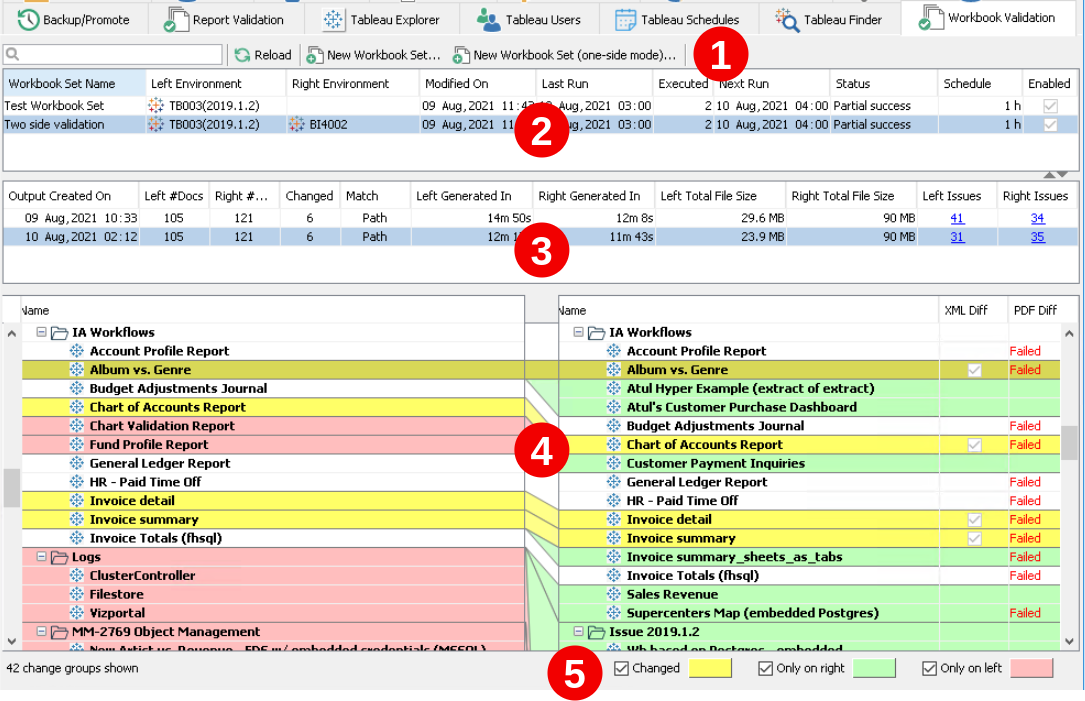This screenshot has width=1085, height=701.
Task: Collapse Issue 2019.1.2 folder on right
Action: point(578,631)
